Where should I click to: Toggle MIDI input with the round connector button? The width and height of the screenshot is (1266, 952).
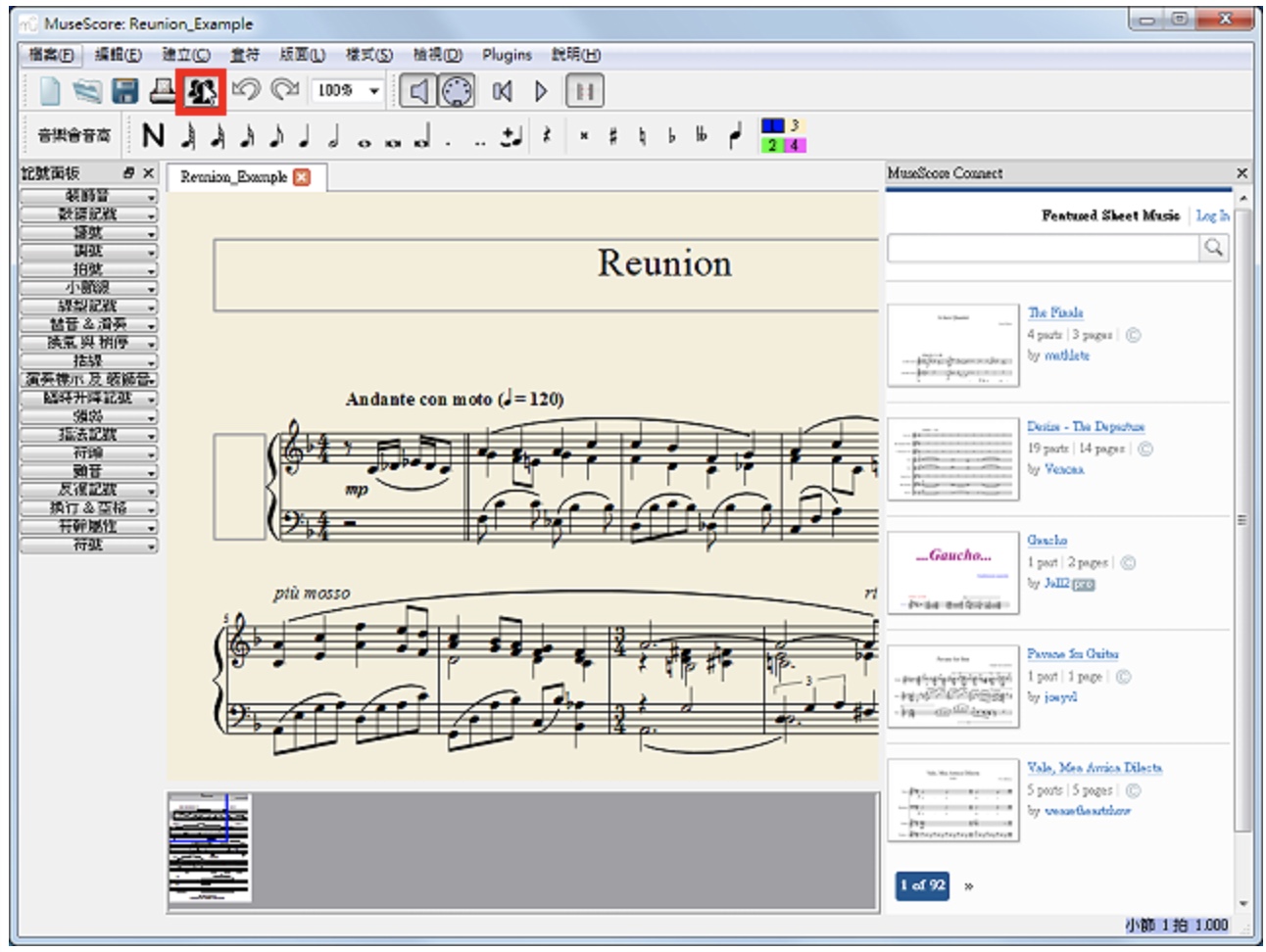pos(456,92)
